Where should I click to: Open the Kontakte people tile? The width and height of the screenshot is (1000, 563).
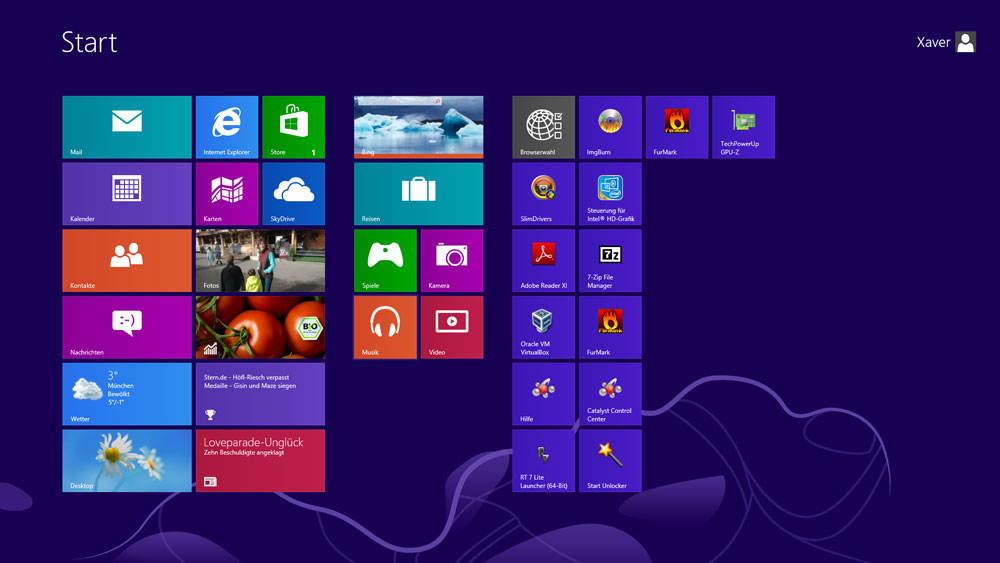[126, 260]
